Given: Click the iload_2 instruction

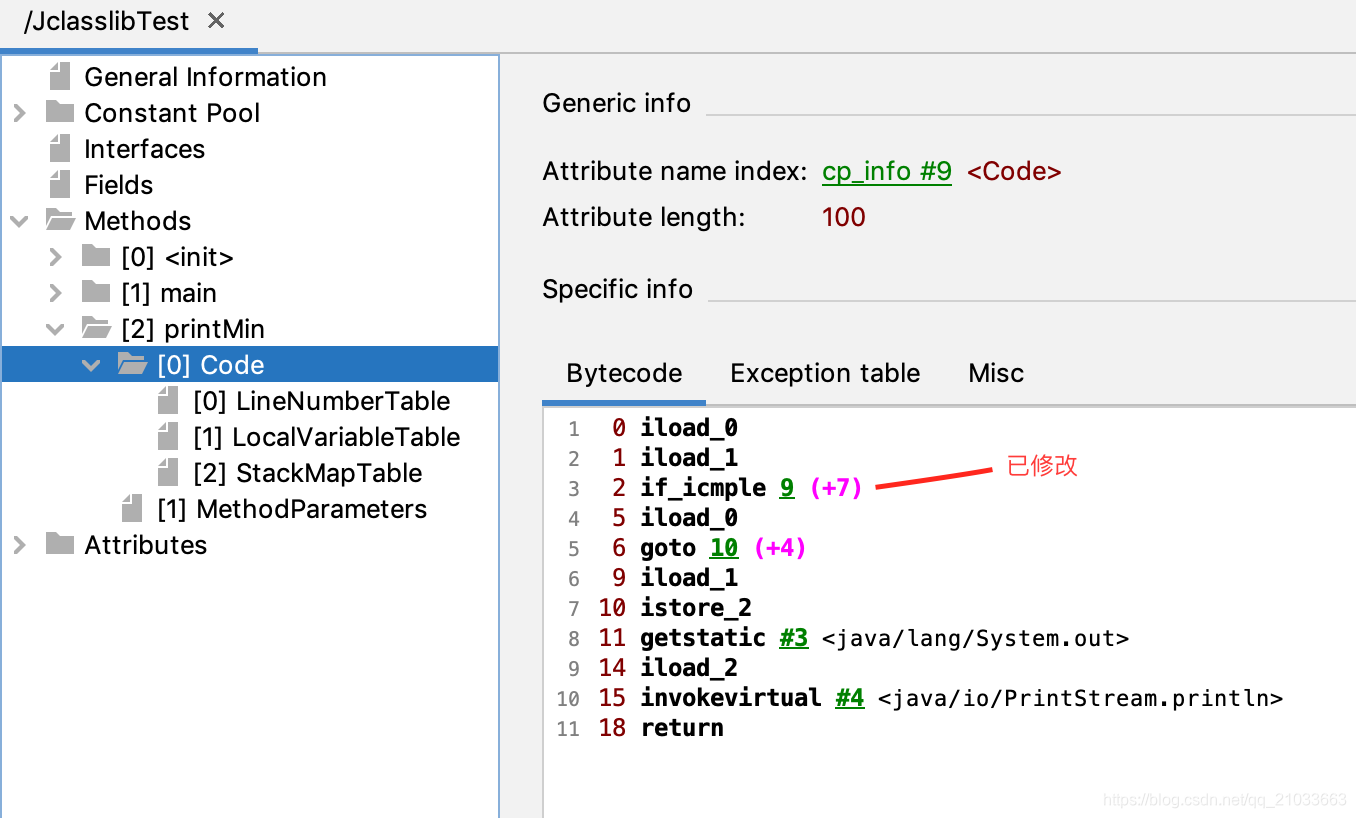Looking at the screenshot, I should pos(689,668).
